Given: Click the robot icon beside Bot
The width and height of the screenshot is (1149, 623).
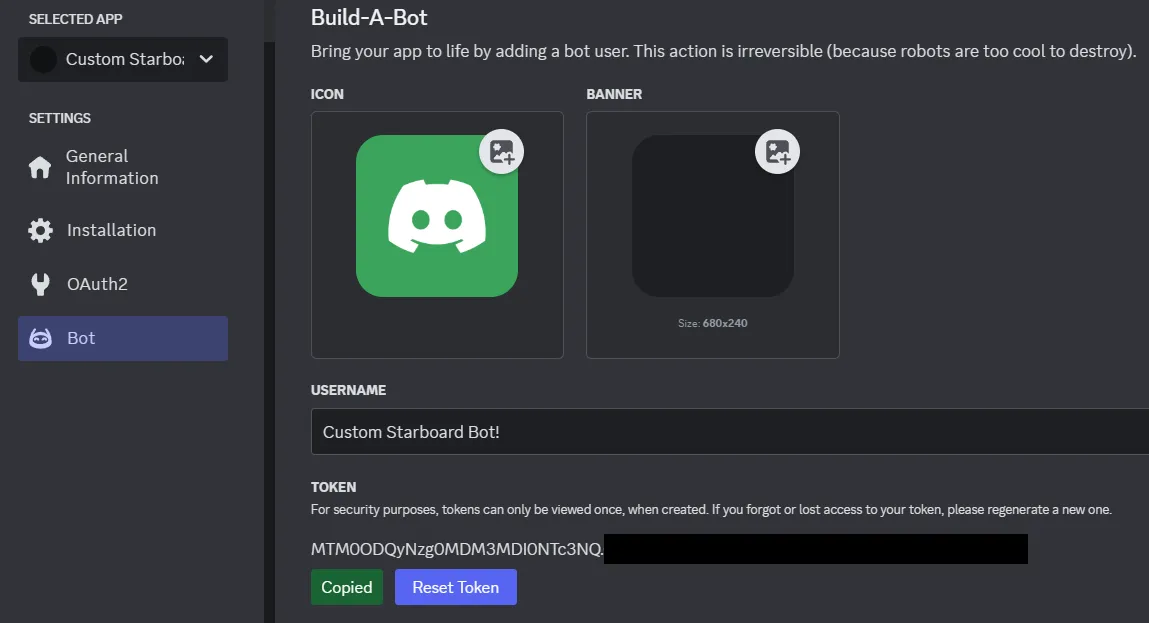Looking at the screenshot, I should (x=40, y=338).
